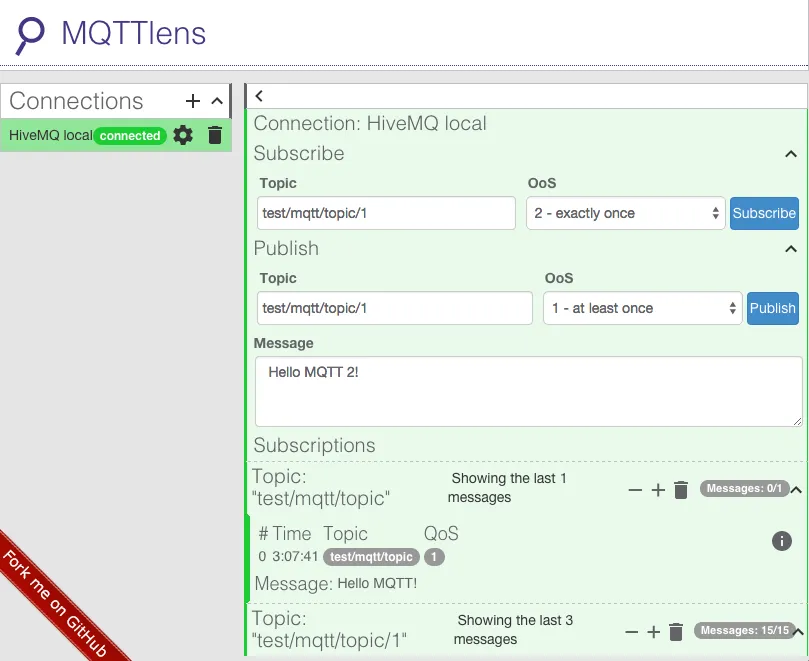Select the HiveMQ local connection row

click(x=116, y=136)
